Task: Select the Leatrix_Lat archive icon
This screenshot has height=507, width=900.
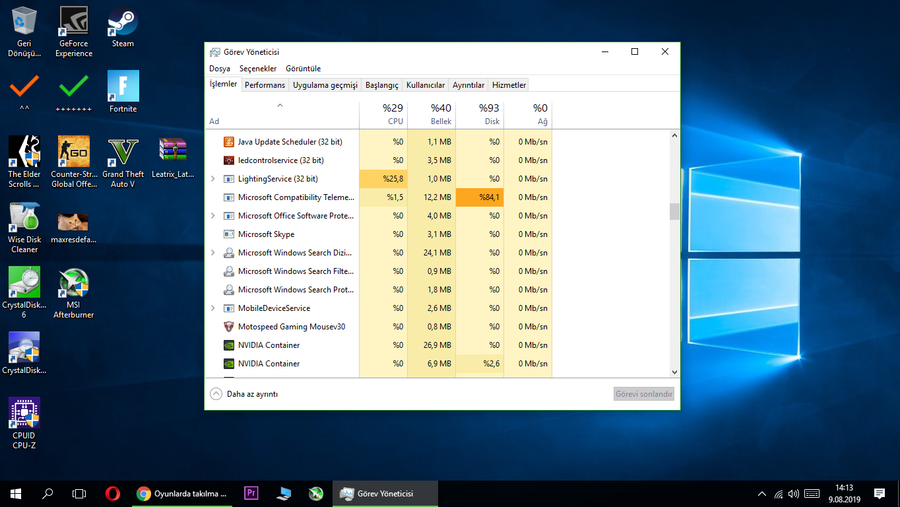Action: (172, 157)
